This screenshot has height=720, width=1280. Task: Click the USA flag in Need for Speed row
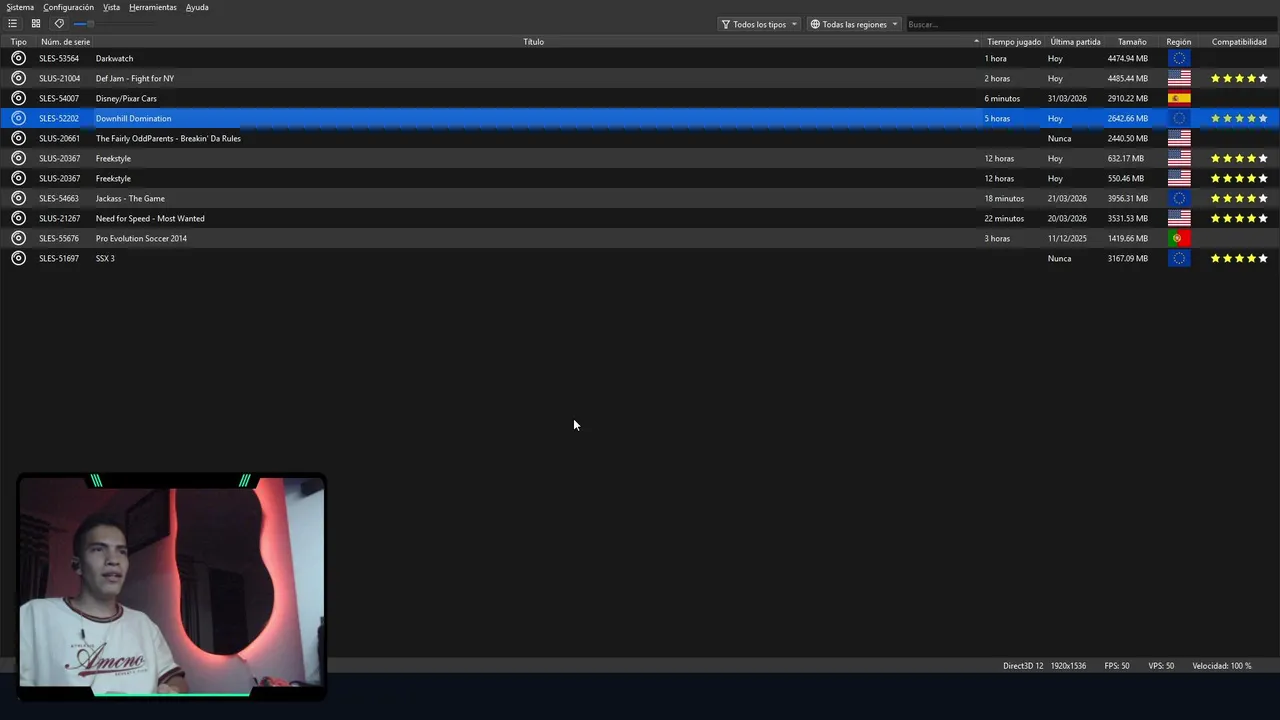(1179, 218)
